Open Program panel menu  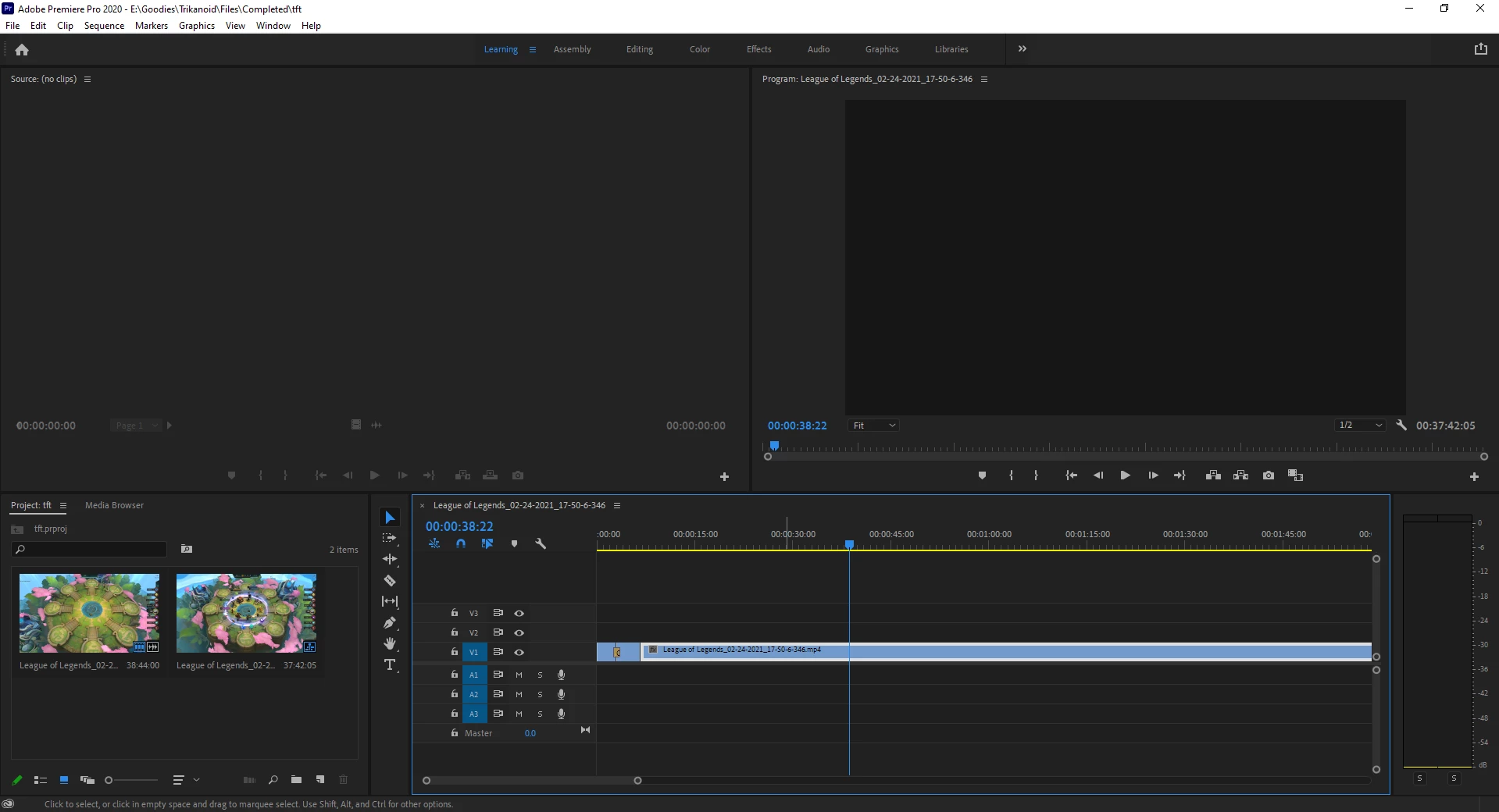click(984, 79)
